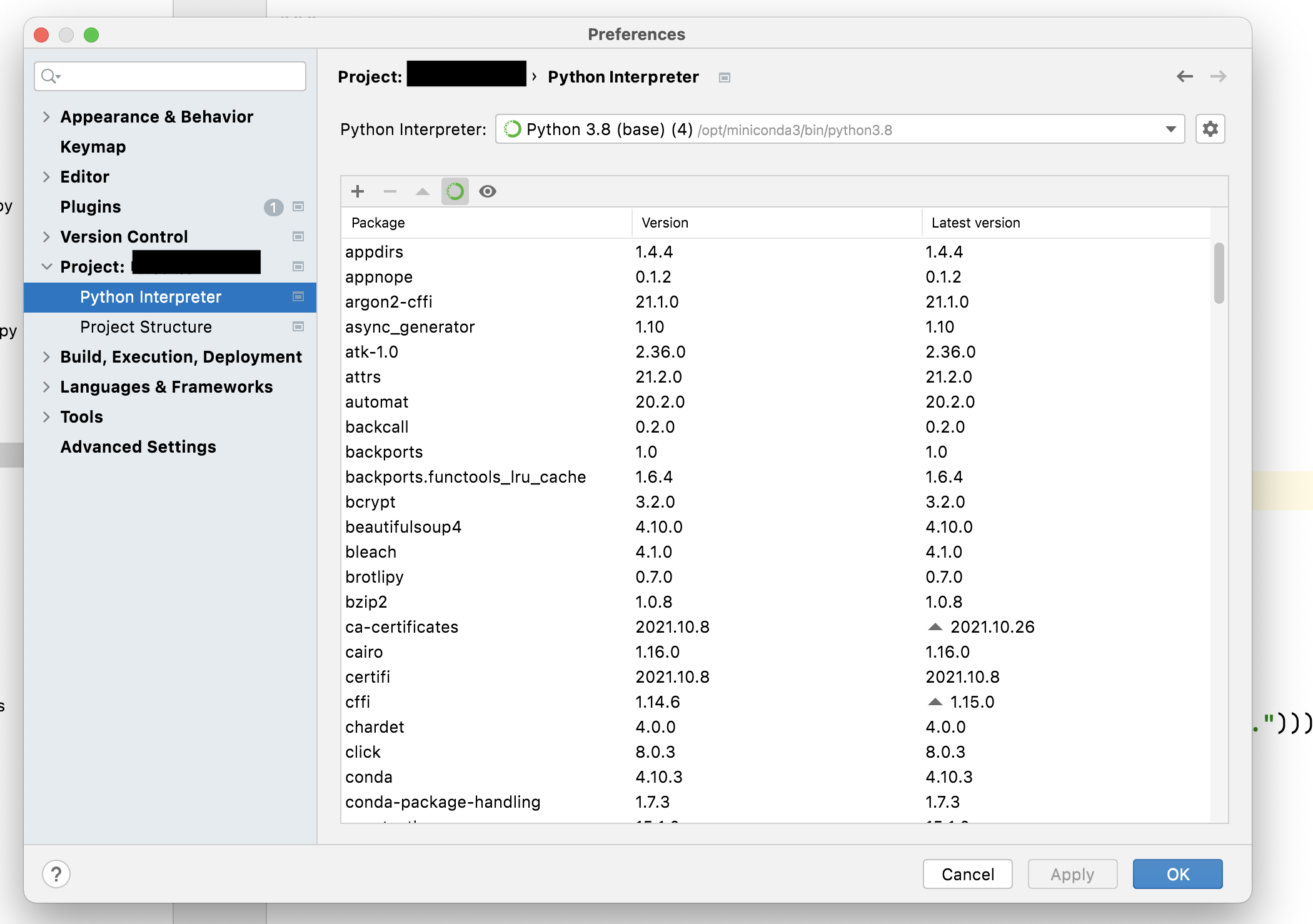Image resolution: width=1313 pixels, height=924 pixels.
Task: Open the Python Interpreter dropdown
Action: (1170, 129)
